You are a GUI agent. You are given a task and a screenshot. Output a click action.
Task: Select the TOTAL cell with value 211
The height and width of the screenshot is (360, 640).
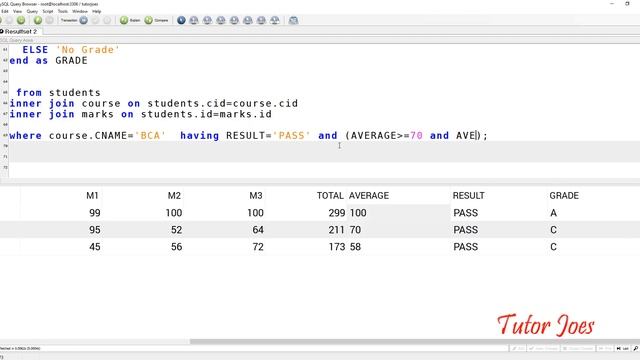coord(337,230)
